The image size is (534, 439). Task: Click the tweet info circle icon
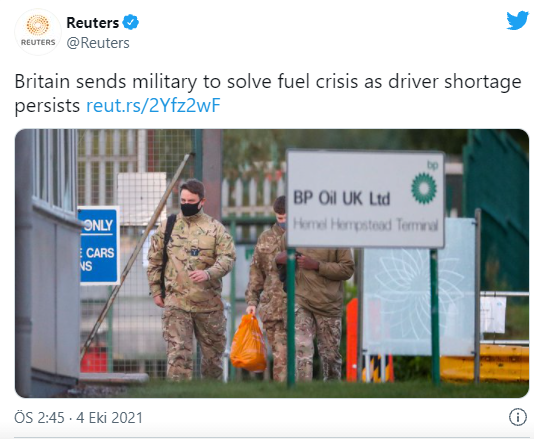pyautogui.click(x=517, y=417)
